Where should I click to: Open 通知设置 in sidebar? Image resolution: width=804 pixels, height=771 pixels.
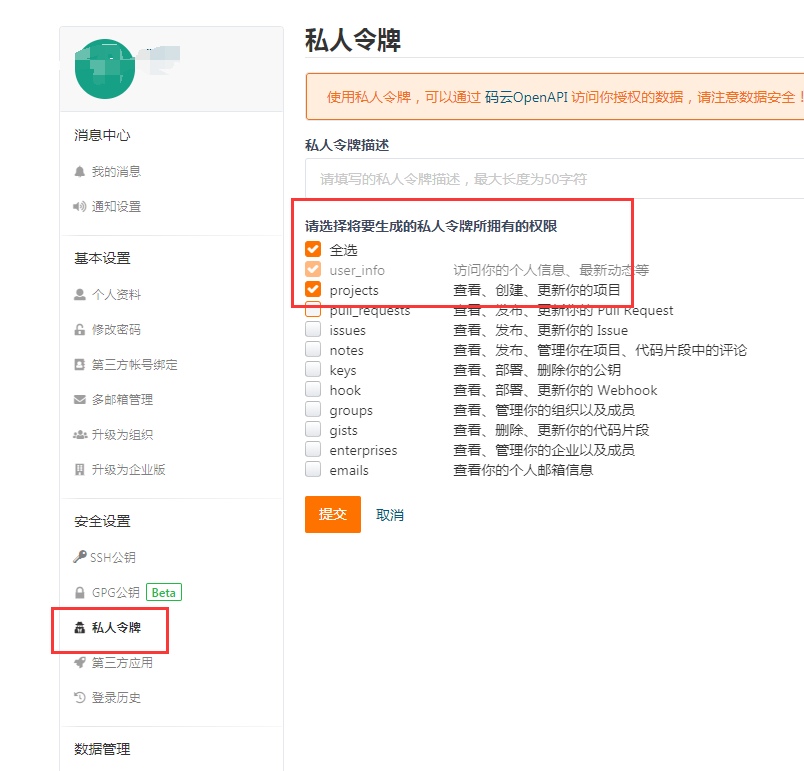[x=116, y=207]
